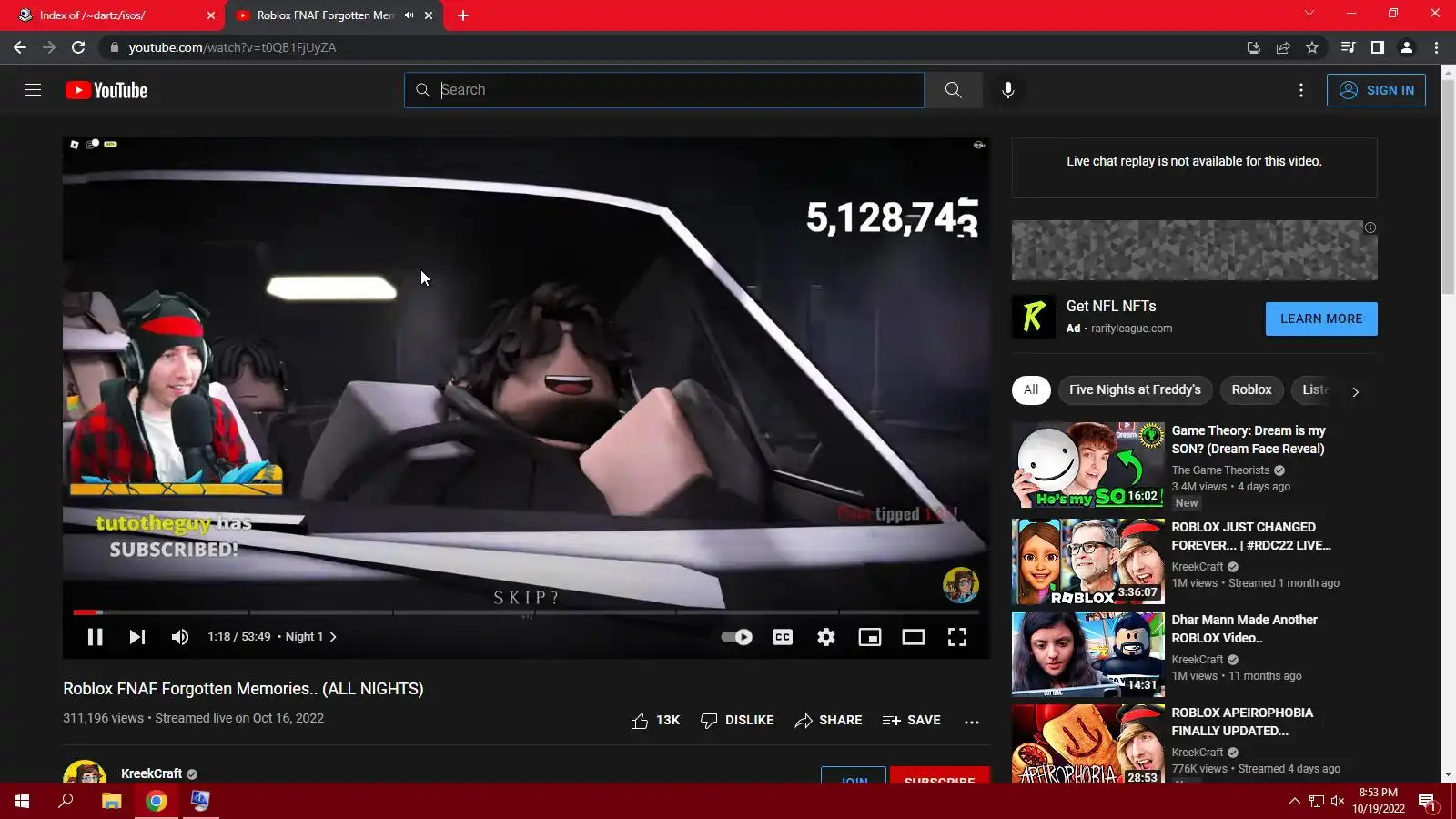Click the address bar URL

click(232, 47)
